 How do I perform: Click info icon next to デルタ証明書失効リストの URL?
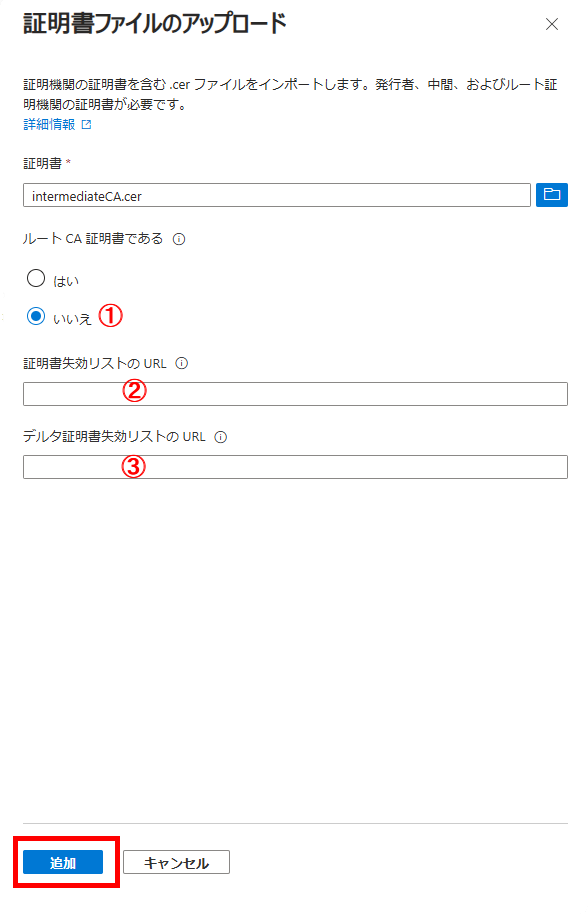(220, 437)
